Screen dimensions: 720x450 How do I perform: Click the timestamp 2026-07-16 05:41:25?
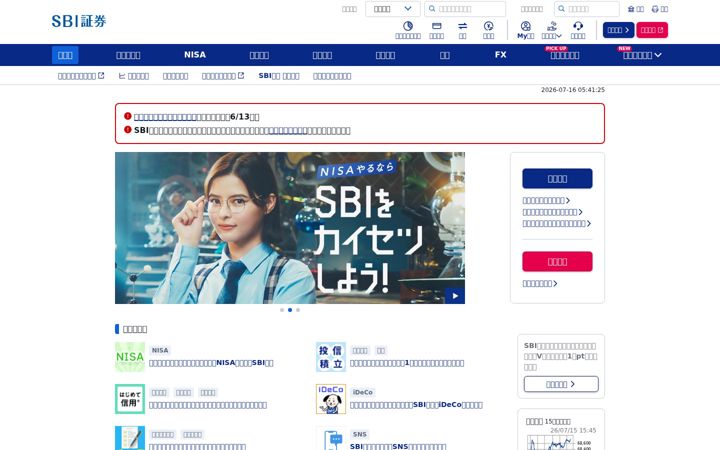pos(573,90)
